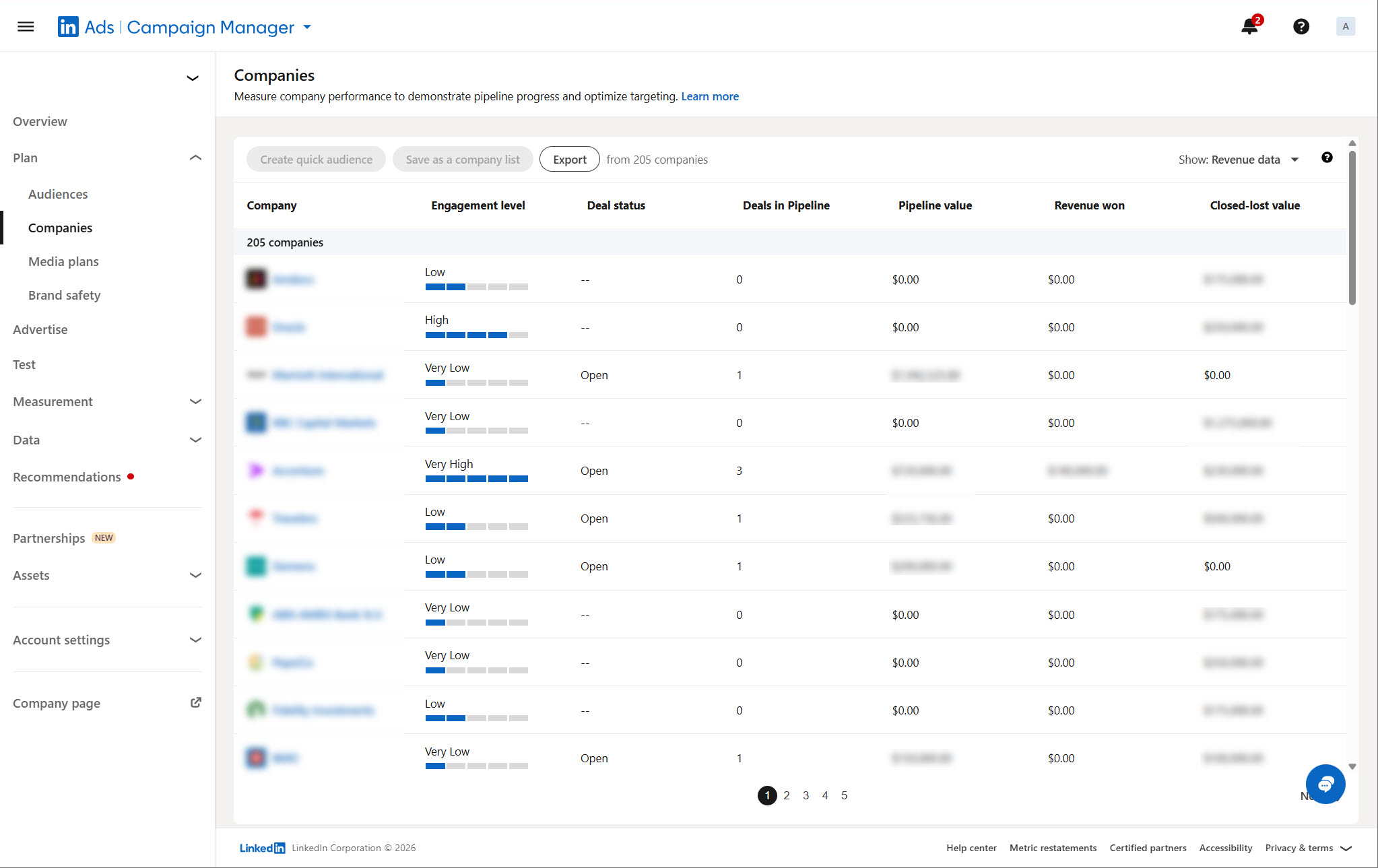
Task: Go to page 3 of results
Action: tap(806, 795)
